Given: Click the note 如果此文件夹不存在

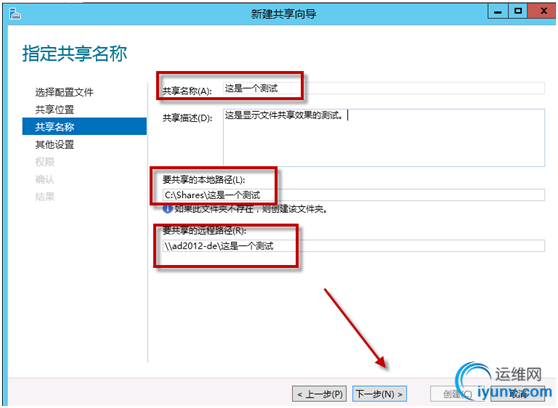Looking at the screenshot, I should [251, 209].
